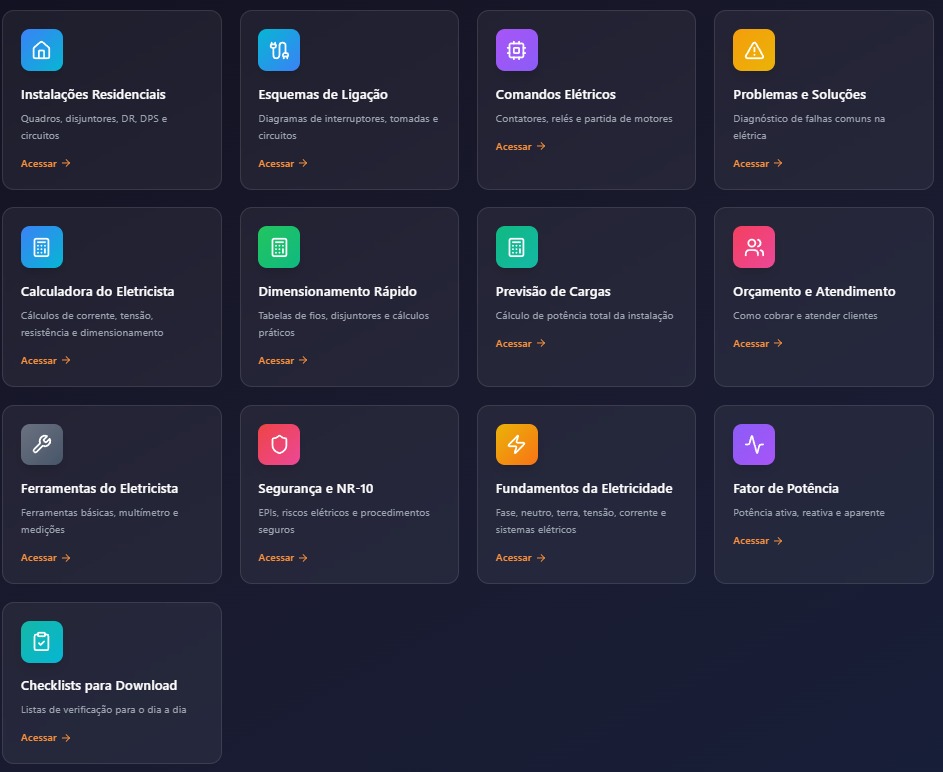The width and height of the screenshot is (943, 772).
Task: Click the cable plug icon for Esquemas de Ligação
Action: pos(279,50)
